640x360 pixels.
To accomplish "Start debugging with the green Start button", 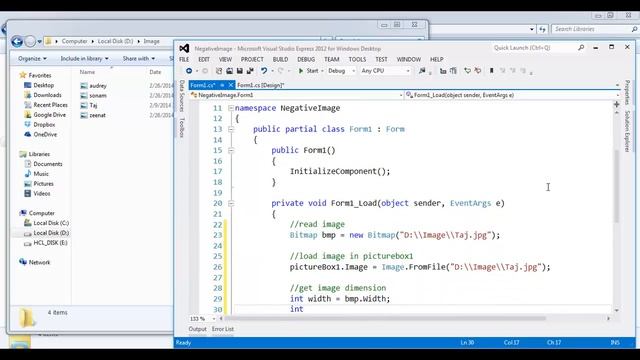I will [x=308, y=71].
